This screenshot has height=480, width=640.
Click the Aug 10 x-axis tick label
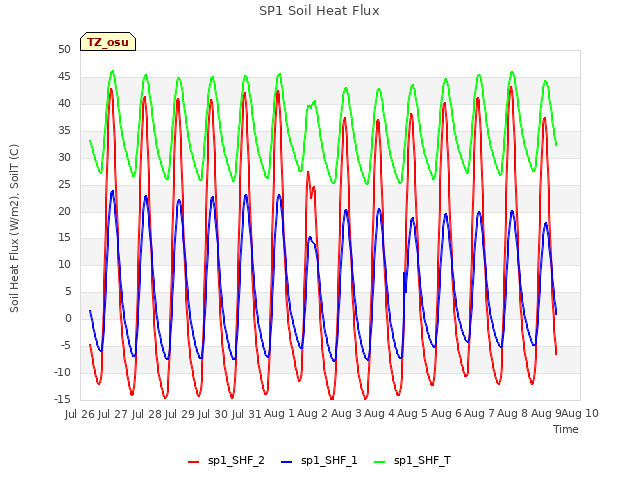(580, 413)
